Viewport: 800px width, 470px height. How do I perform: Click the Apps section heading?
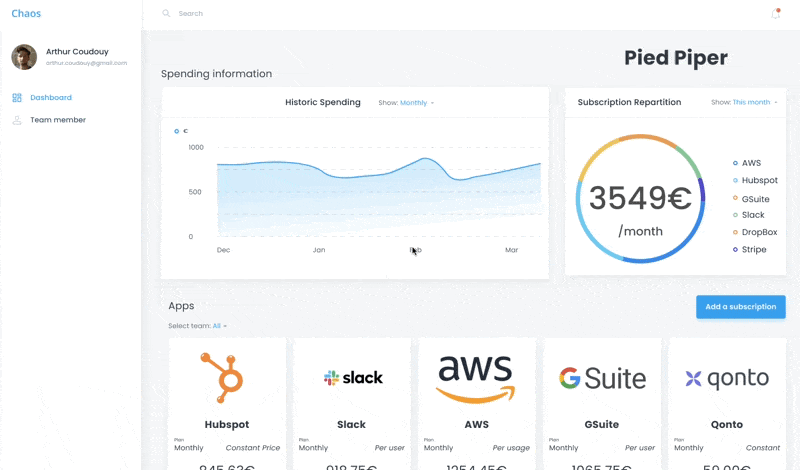point(181,306)
